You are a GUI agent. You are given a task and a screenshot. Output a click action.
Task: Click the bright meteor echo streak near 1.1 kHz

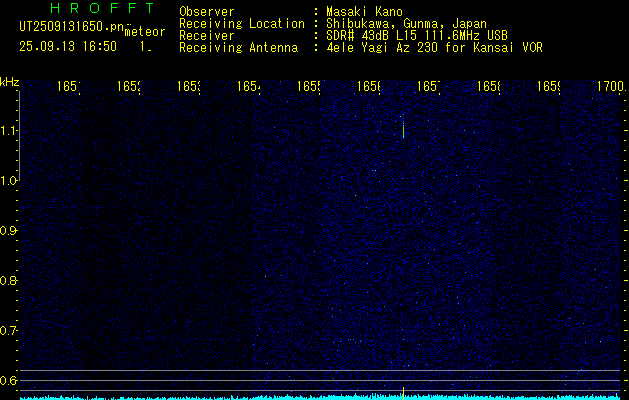(403, 130)
